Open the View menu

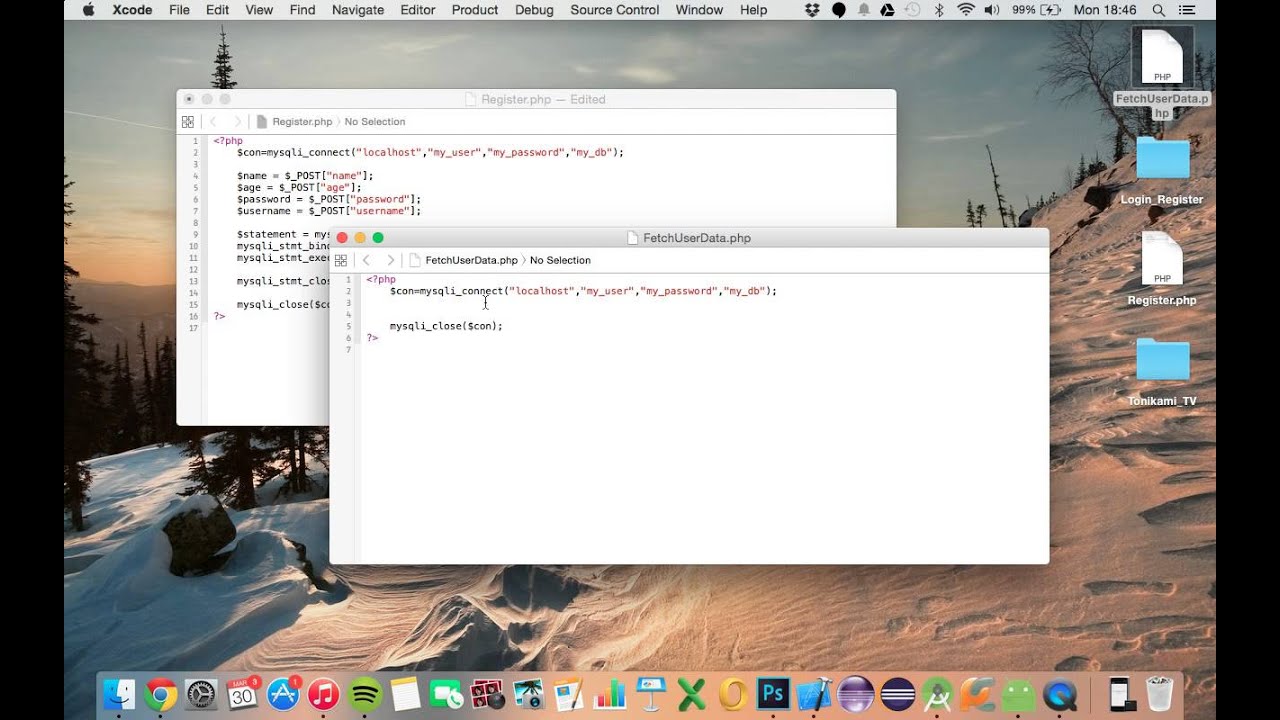pos(259,10)
